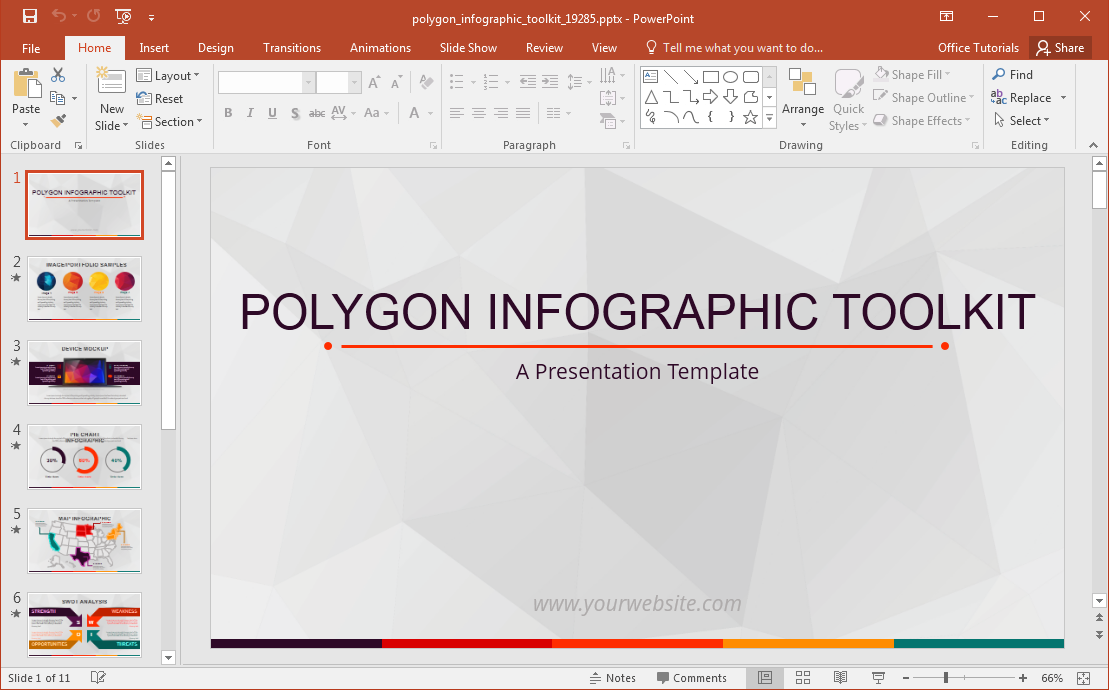The width and height of the screenshot is (1109, 690).
Task: Toggle Italic text formatting
Action: pos(250,113)
